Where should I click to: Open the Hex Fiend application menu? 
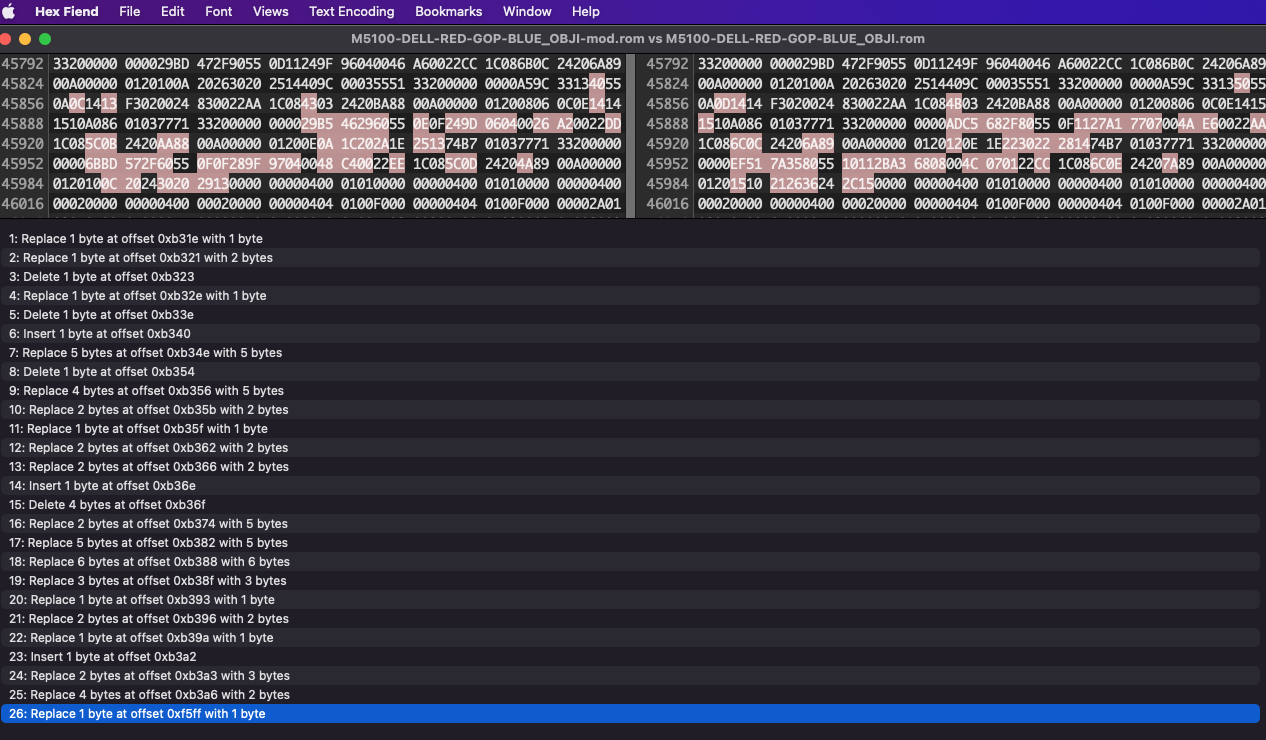point(66,12)
